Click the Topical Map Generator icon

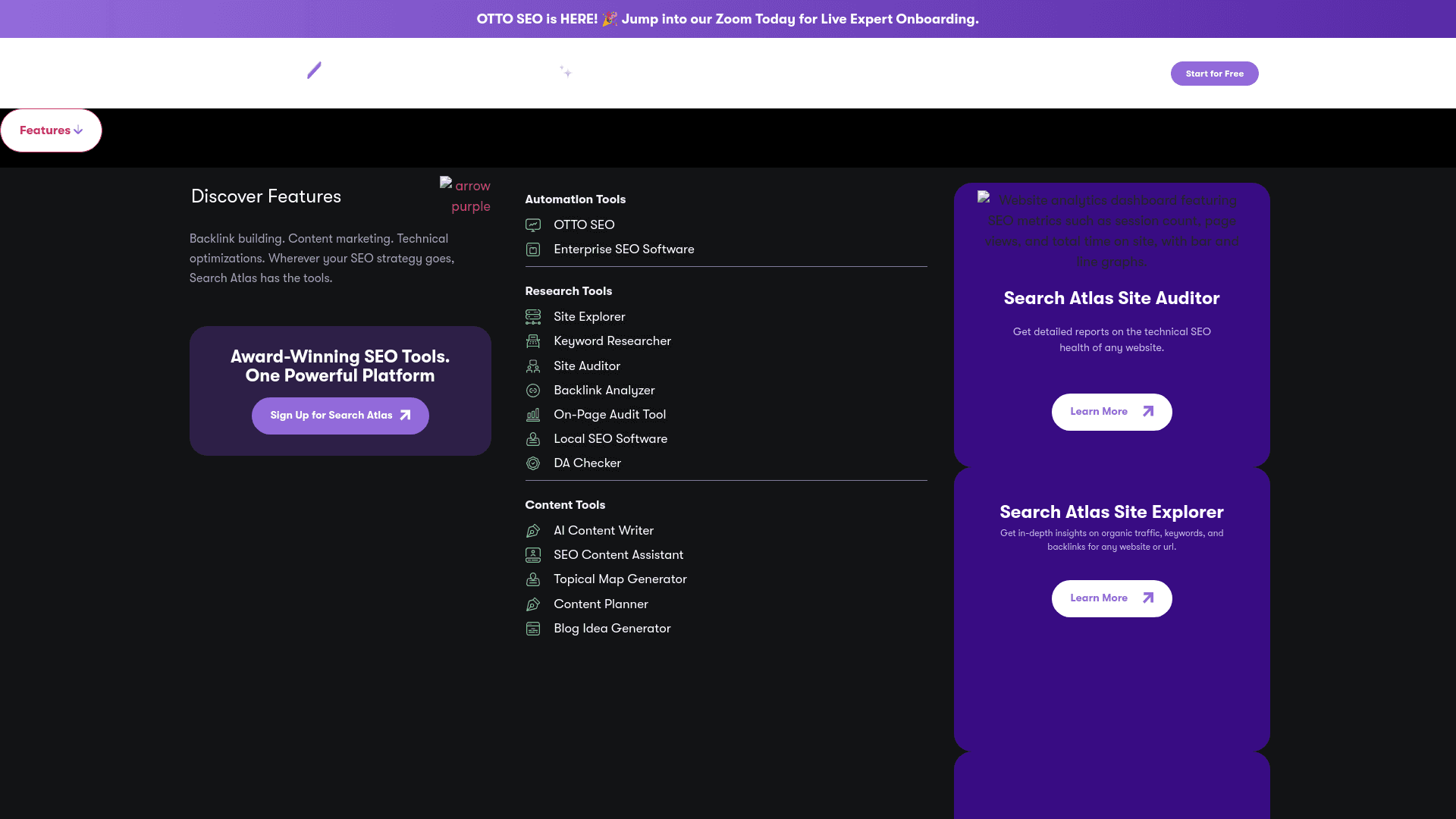click(x=533, y=579)
